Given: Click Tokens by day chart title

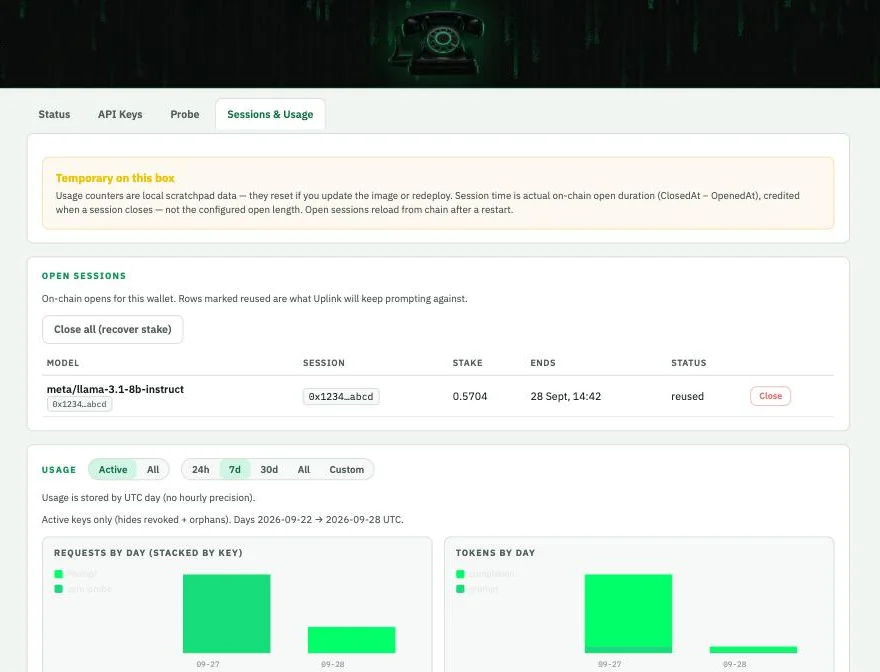Looking at the screenshot, I should (x=495, y=553).
